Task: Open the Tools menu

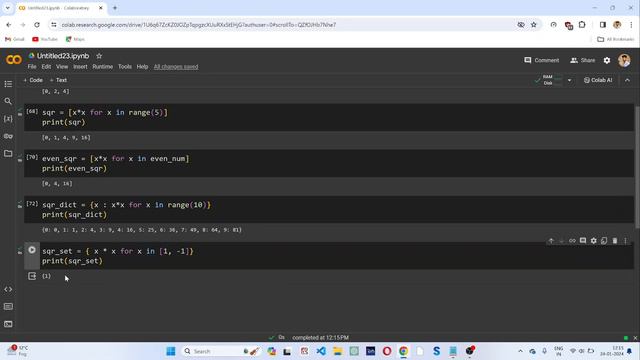Action: pyautogui.click(x=125, y=67)
